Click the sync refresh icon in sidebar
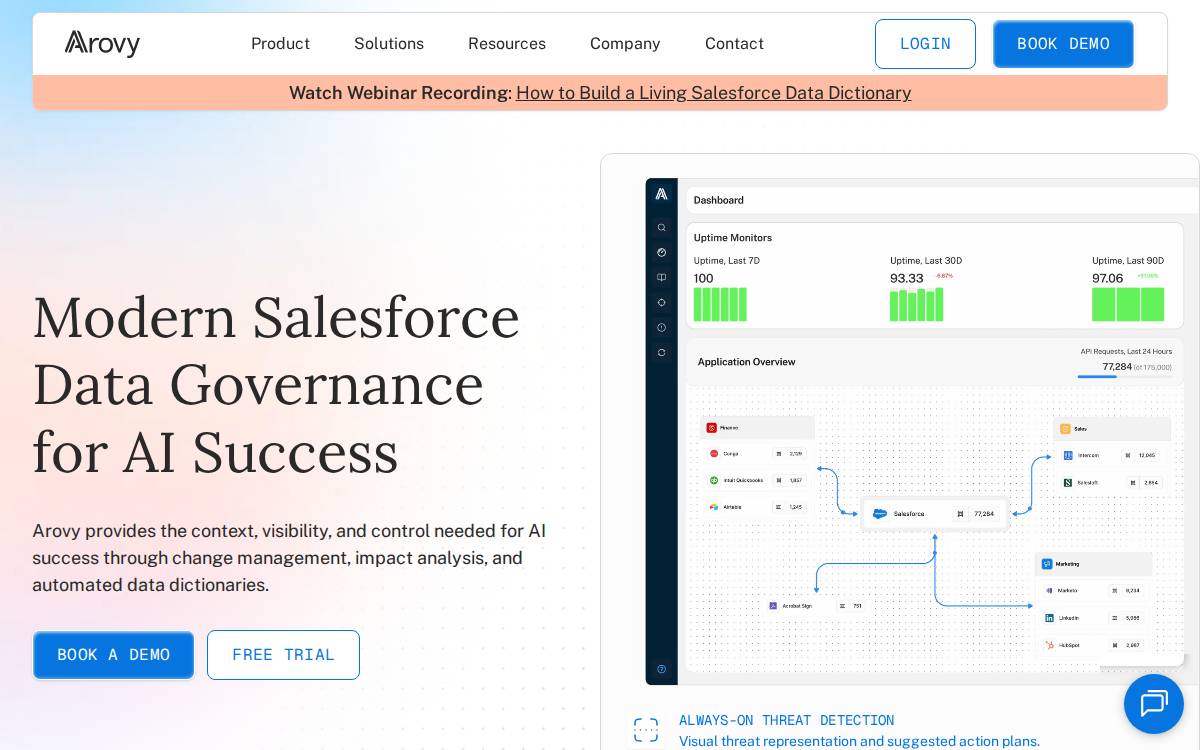The width and height of the screenshot is (1200, 750). 661,352
